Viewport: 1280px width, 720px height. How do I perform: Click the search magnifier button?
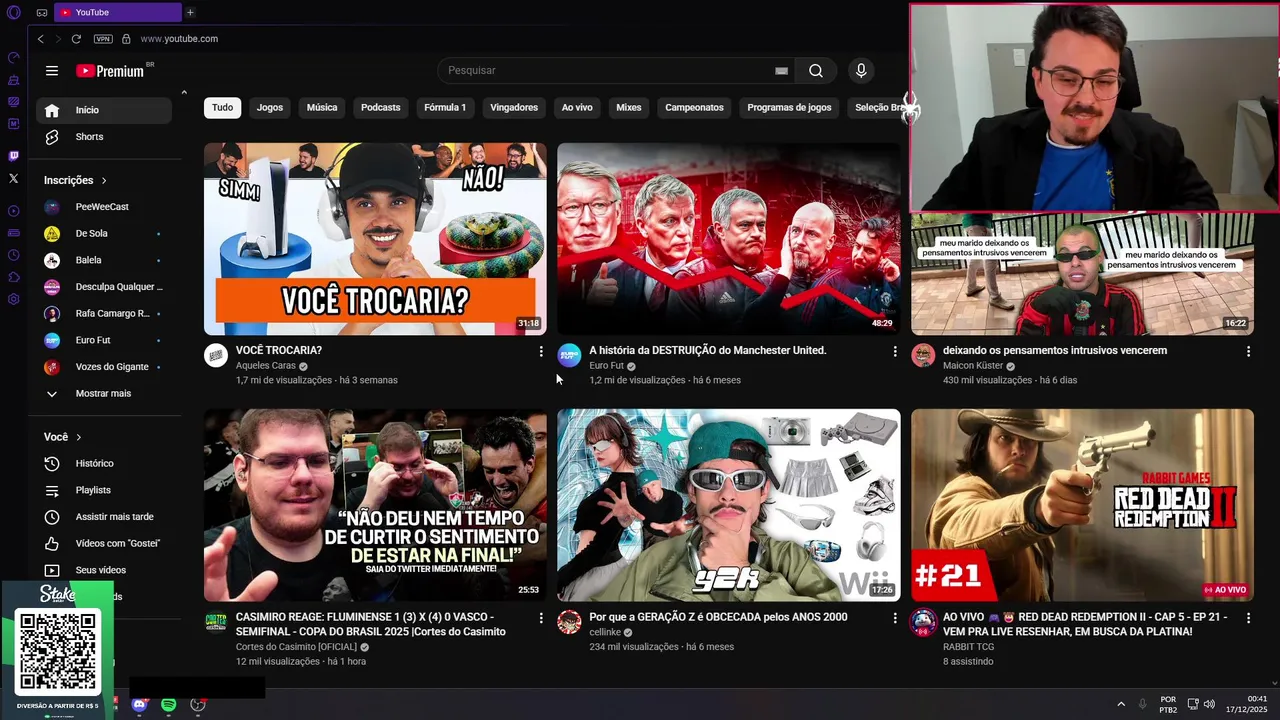tap(816, 71)
